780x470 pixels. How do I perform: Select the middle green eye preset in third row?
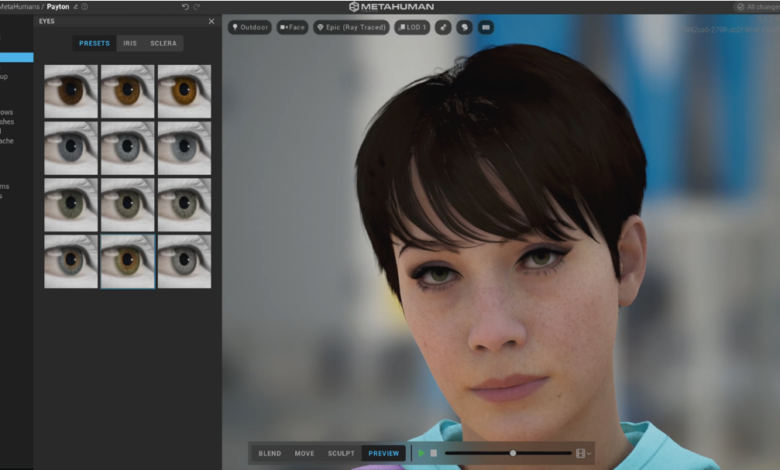click(x=128, y=205)
